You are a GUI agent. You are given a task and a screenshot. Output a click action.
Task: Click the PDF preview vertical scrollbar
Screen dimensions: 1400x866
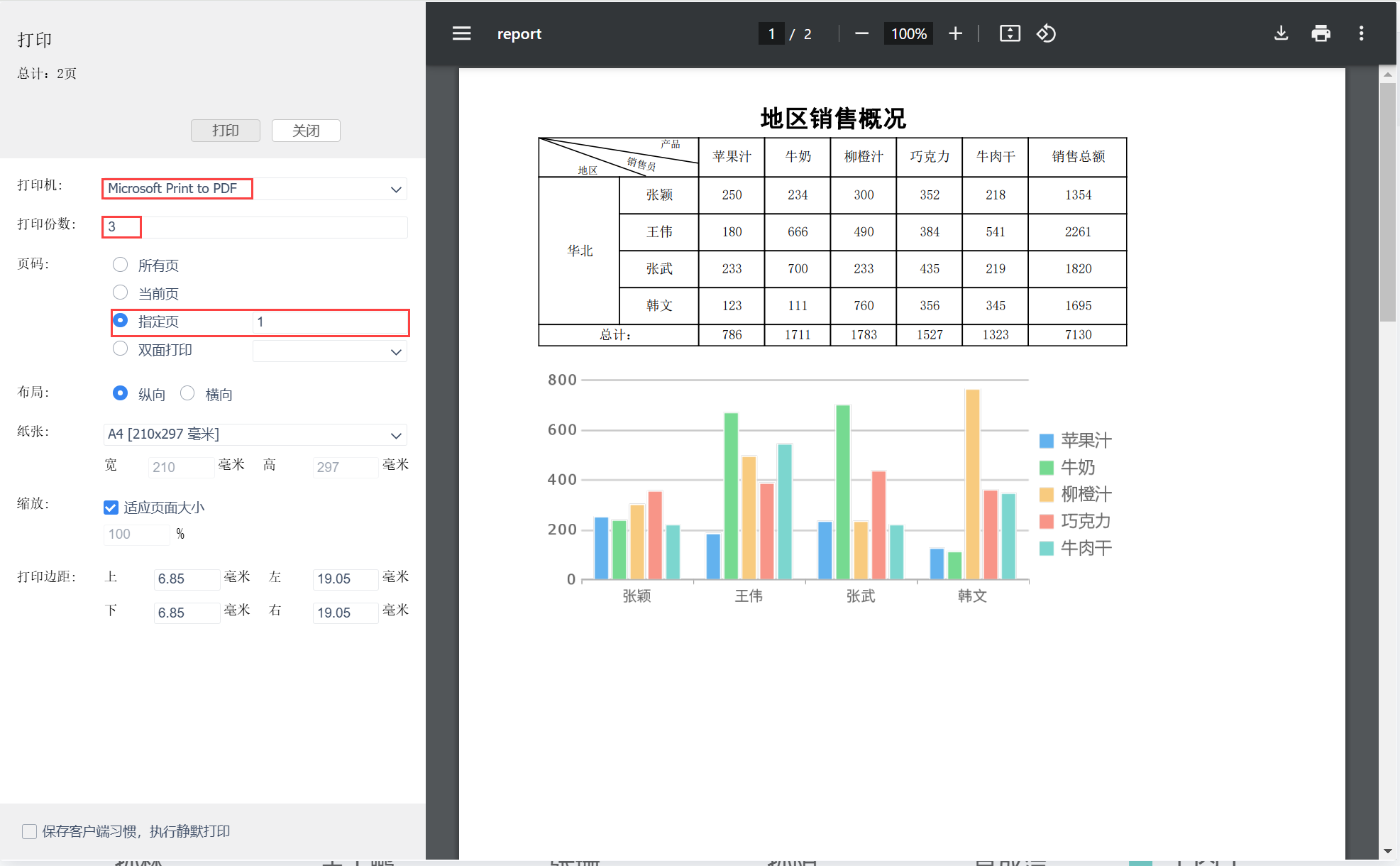[1387, 202]
